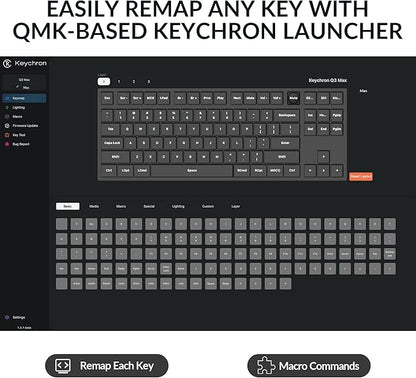
Task: Select the Mute knob key
Action: tap(293, 98)
